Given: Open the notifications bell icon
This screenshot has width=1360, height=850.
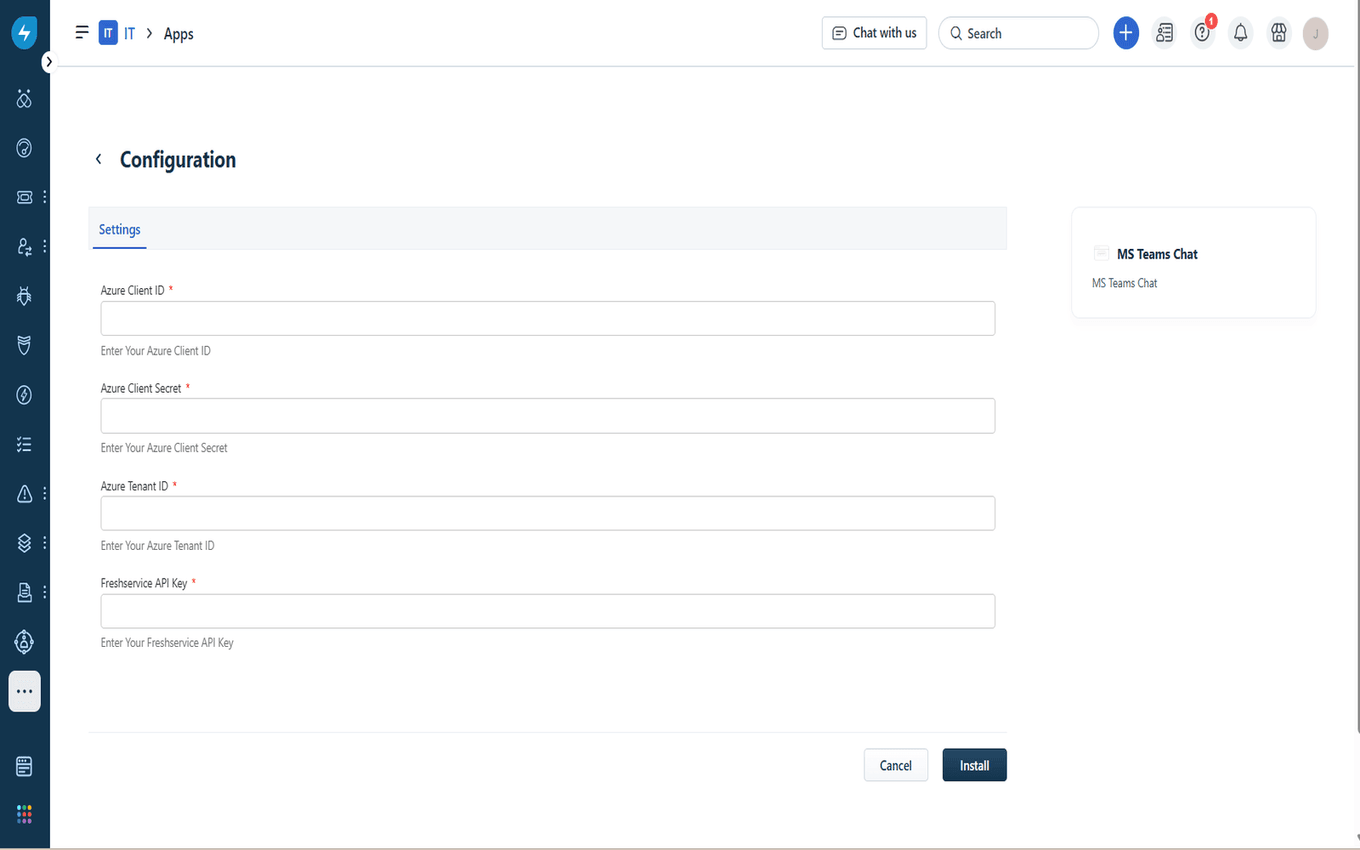Looking at the screenshot, I should (1241, 33).
